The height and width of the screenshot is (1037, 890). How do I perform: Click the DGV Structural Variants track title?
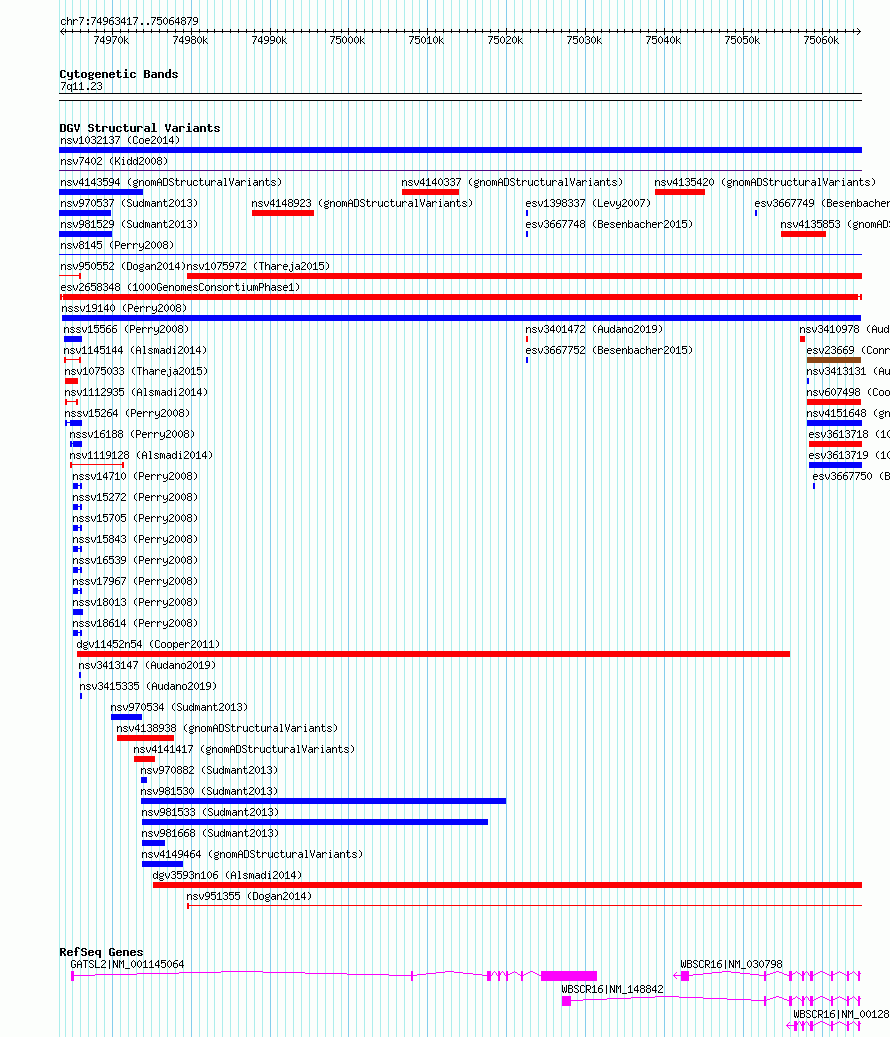(x=140, y=128)
